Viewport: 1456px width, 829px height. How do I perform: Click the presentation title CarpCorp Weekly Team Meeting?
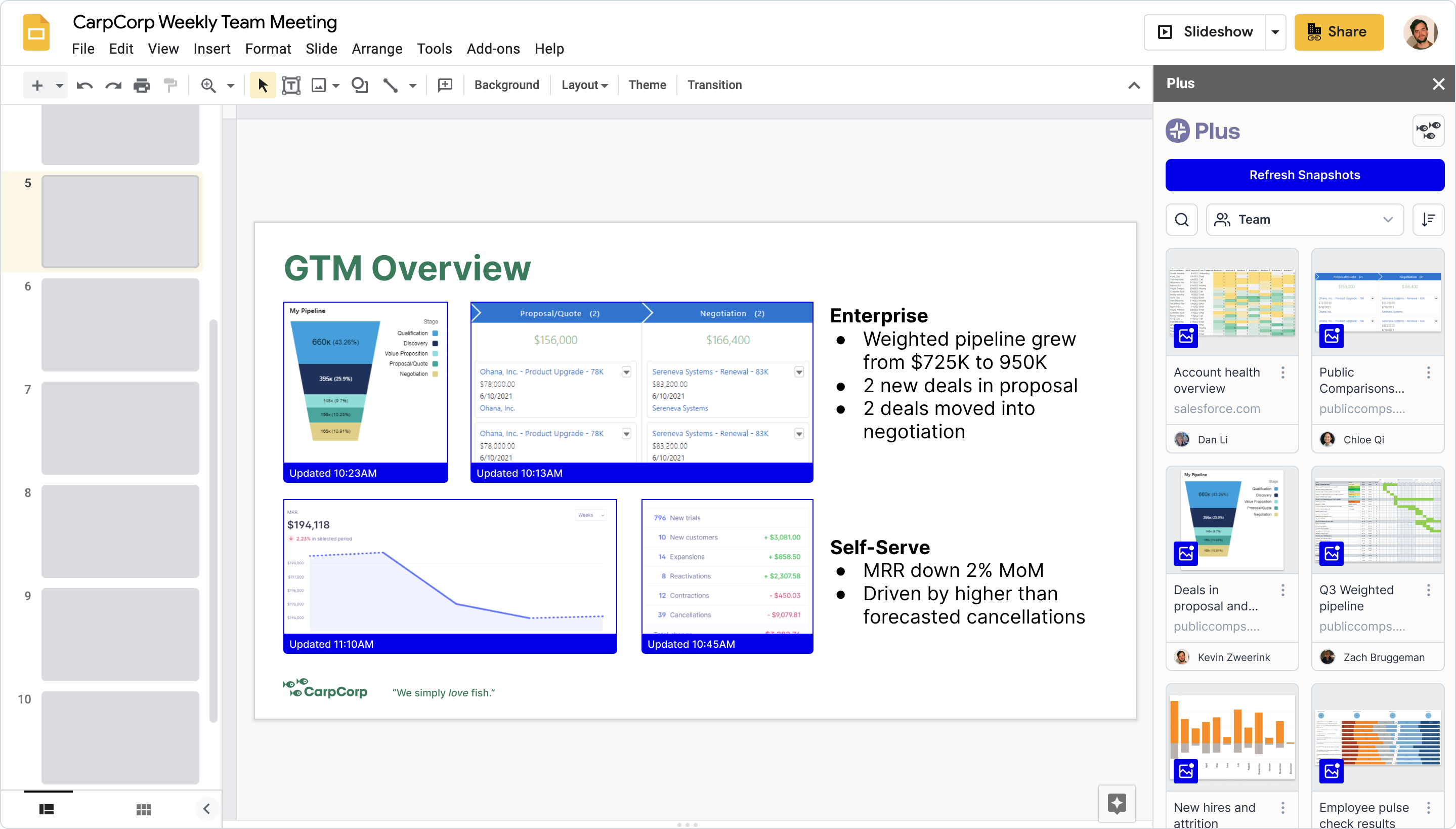(x=205, y=22)
